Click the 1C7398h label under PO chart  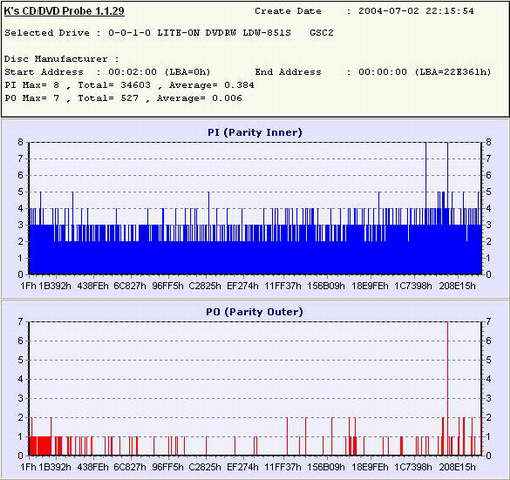click(x=413, y=467)
